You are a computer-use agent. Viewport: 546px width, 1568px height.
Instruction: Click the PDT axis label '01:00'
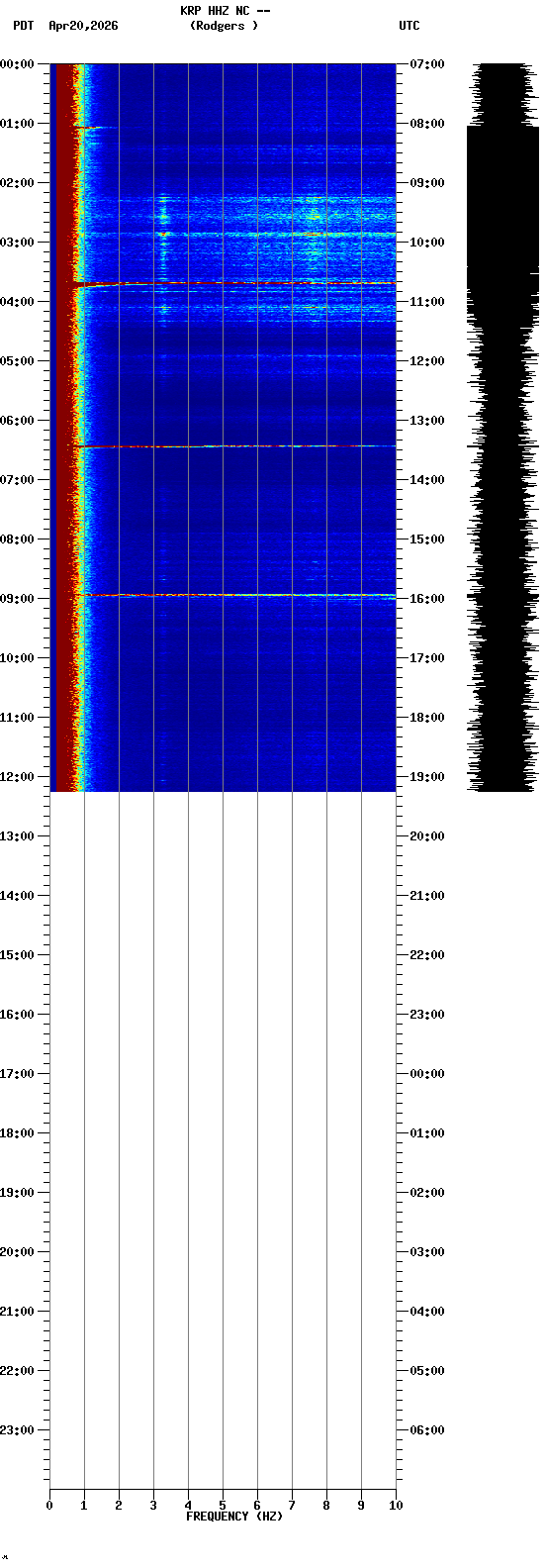coord(17,124)
